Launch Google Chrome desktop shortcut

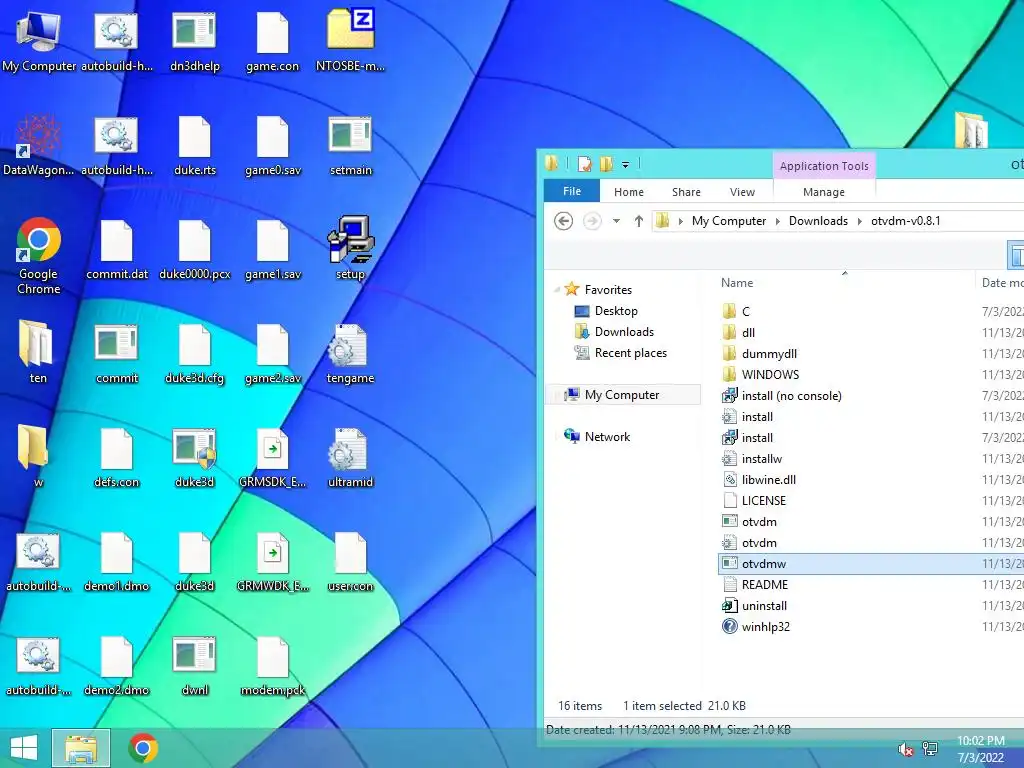point(39,256)
